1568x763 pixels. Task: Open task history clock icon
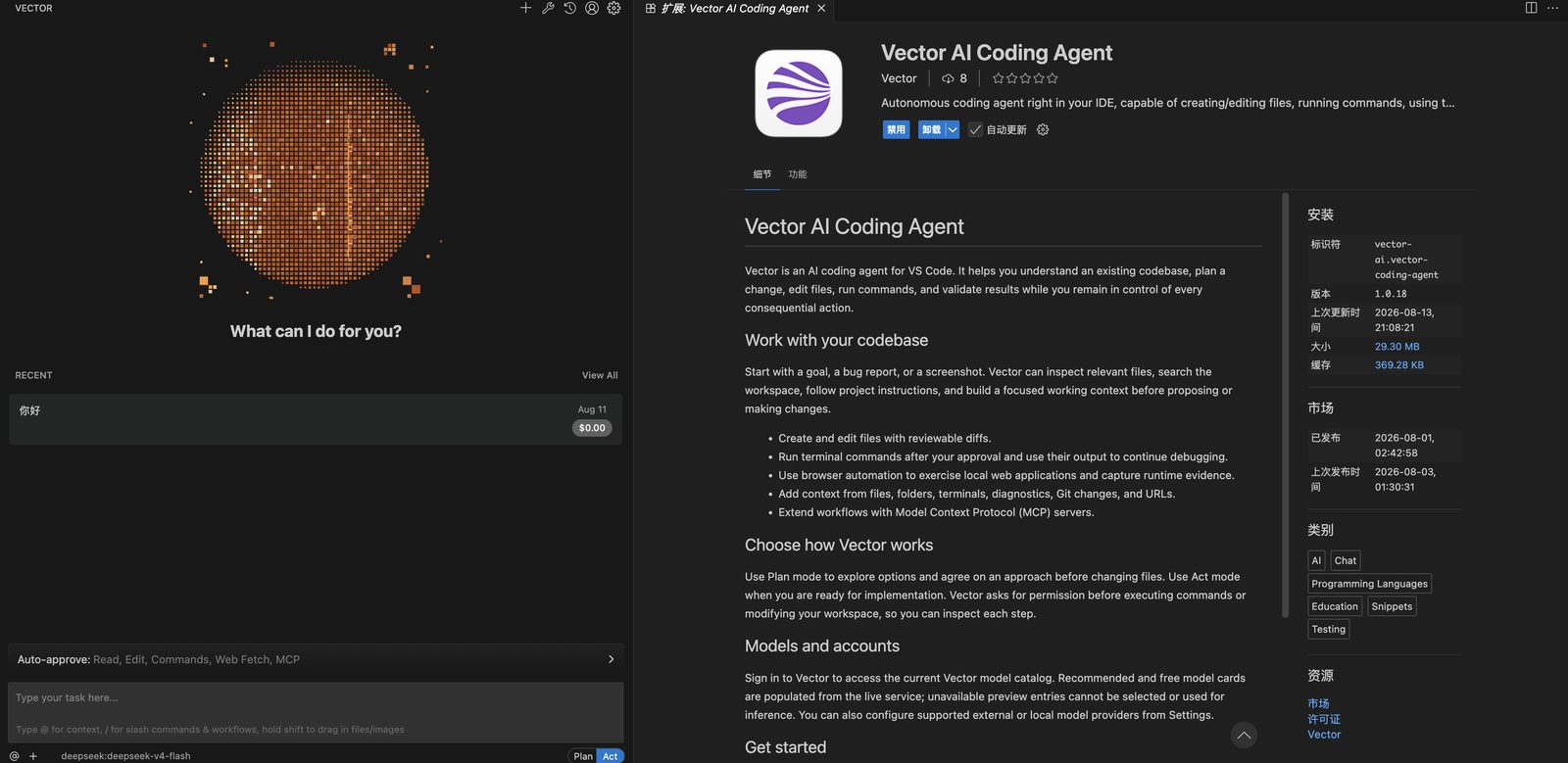(569, 8)
